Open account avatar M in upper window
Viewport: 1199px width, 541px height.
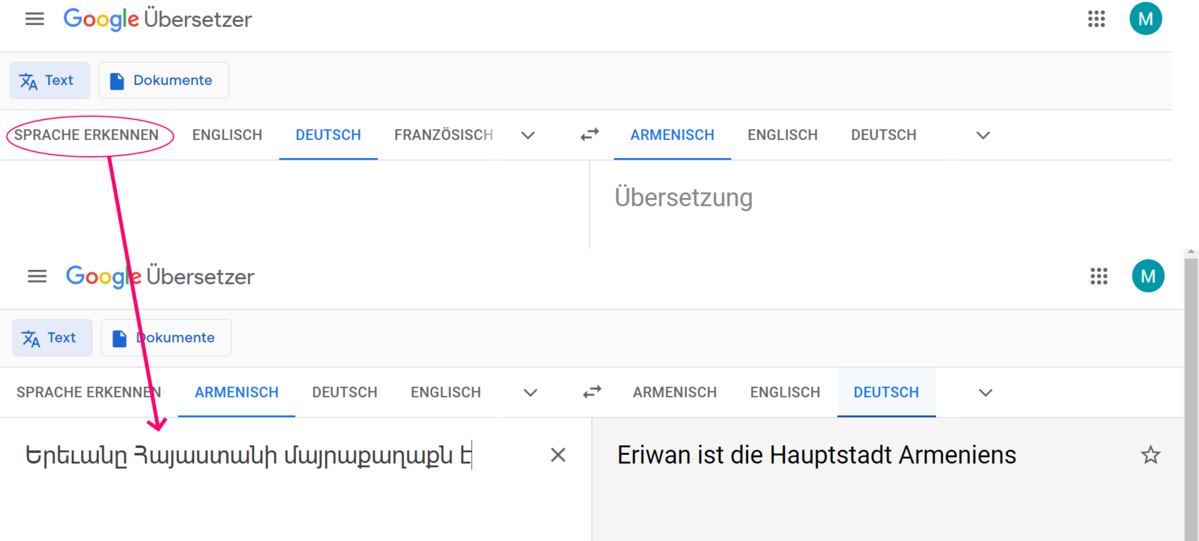(1145, 19)
